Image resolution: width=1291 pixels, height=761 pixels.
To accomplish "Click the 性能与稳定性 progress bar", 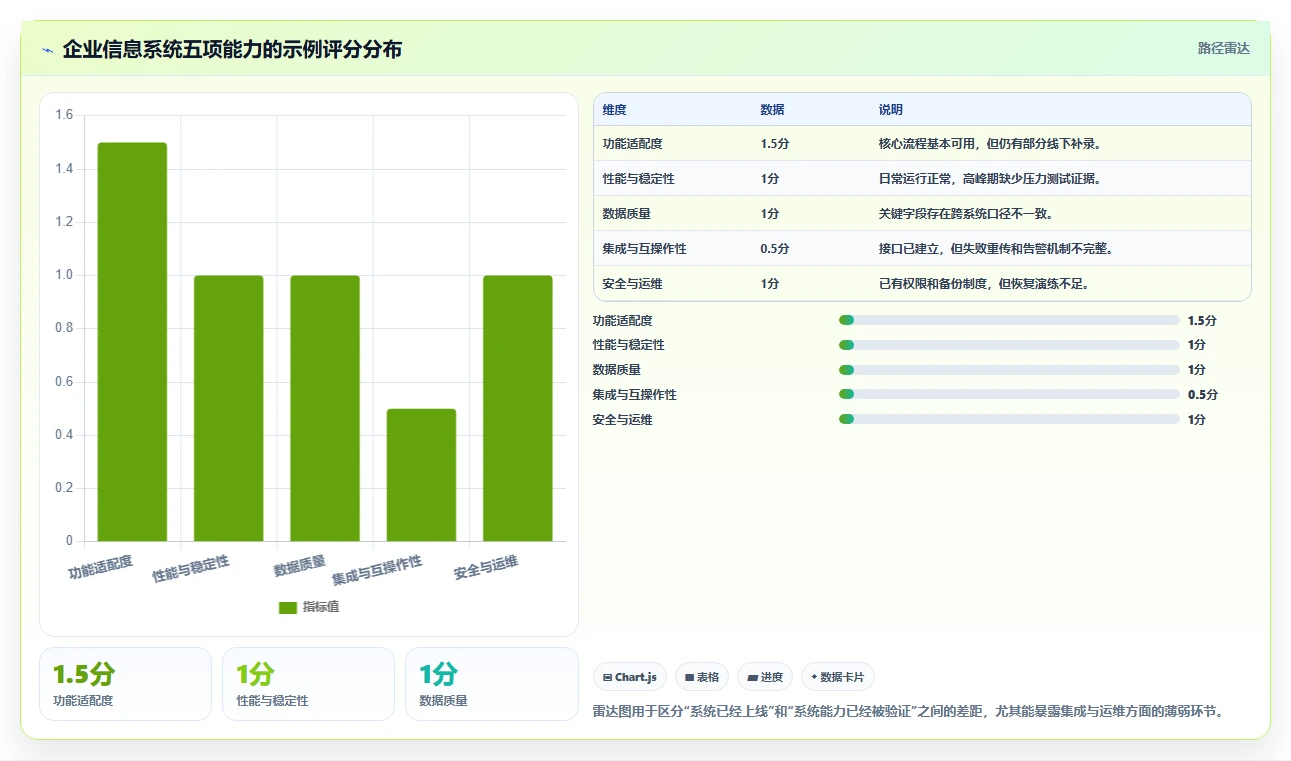I will pyautogui.click(x=1009, y=345).
